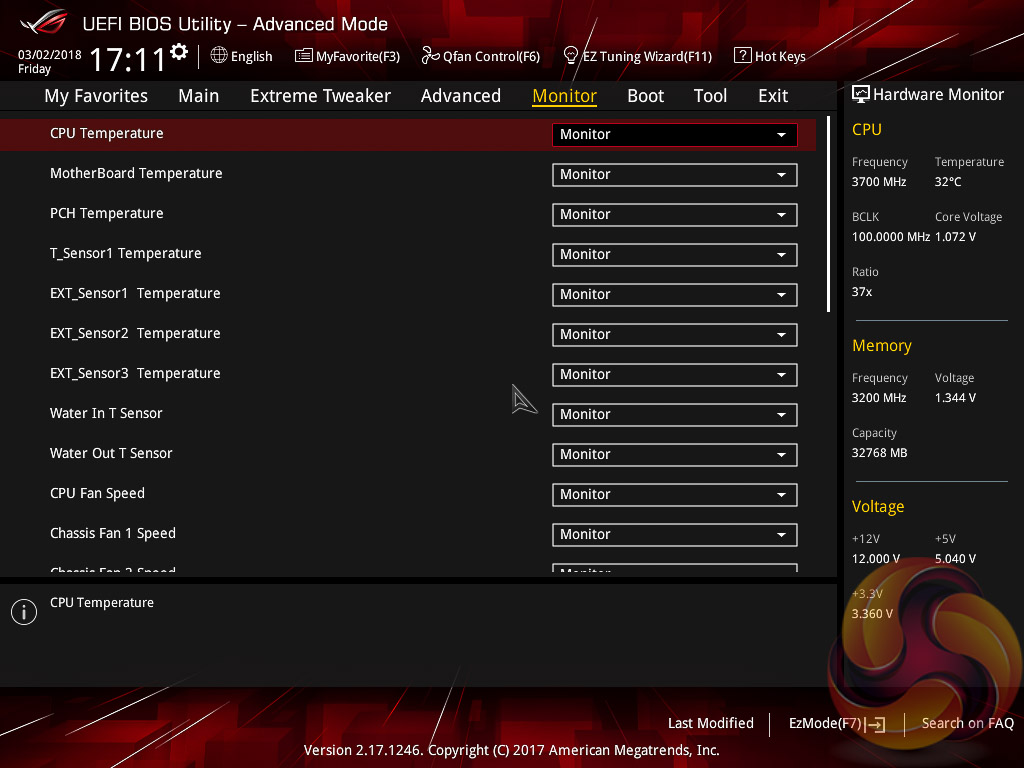Click the MyFavorite list icon

[x=304, y=56]
